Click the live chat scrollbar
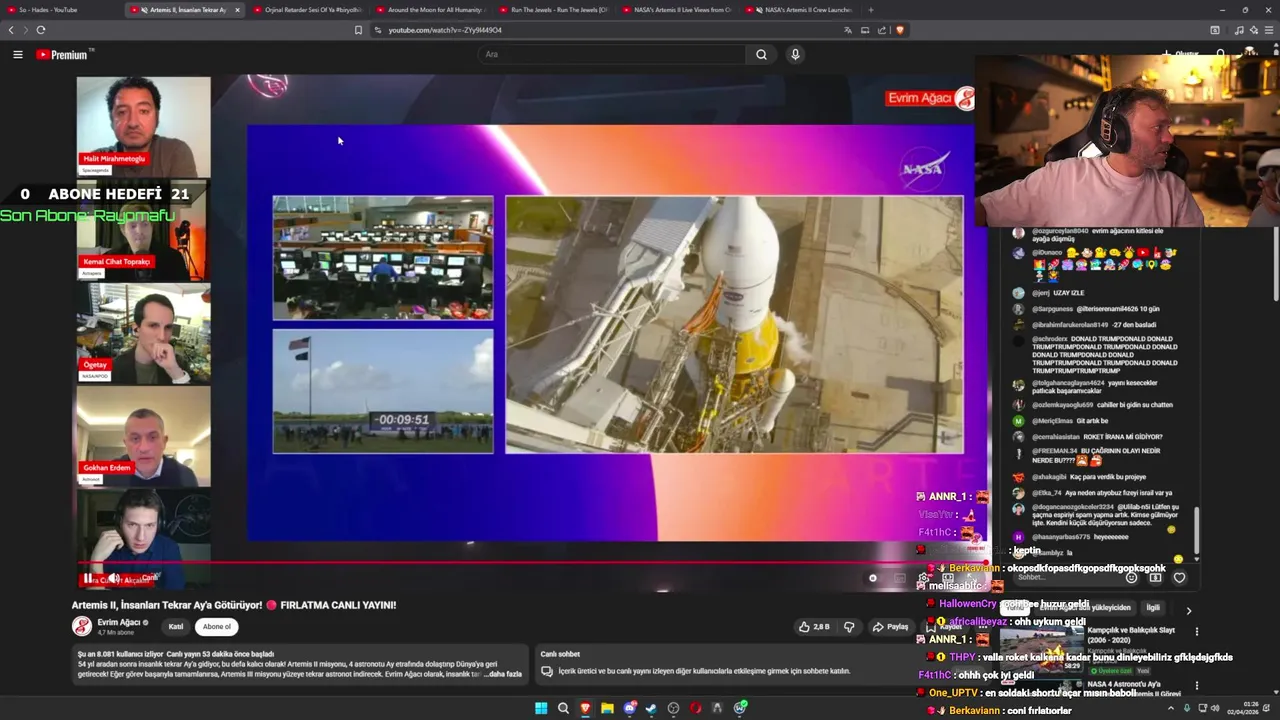Viewport: 1280px width, 720px height. point(1195,530)
